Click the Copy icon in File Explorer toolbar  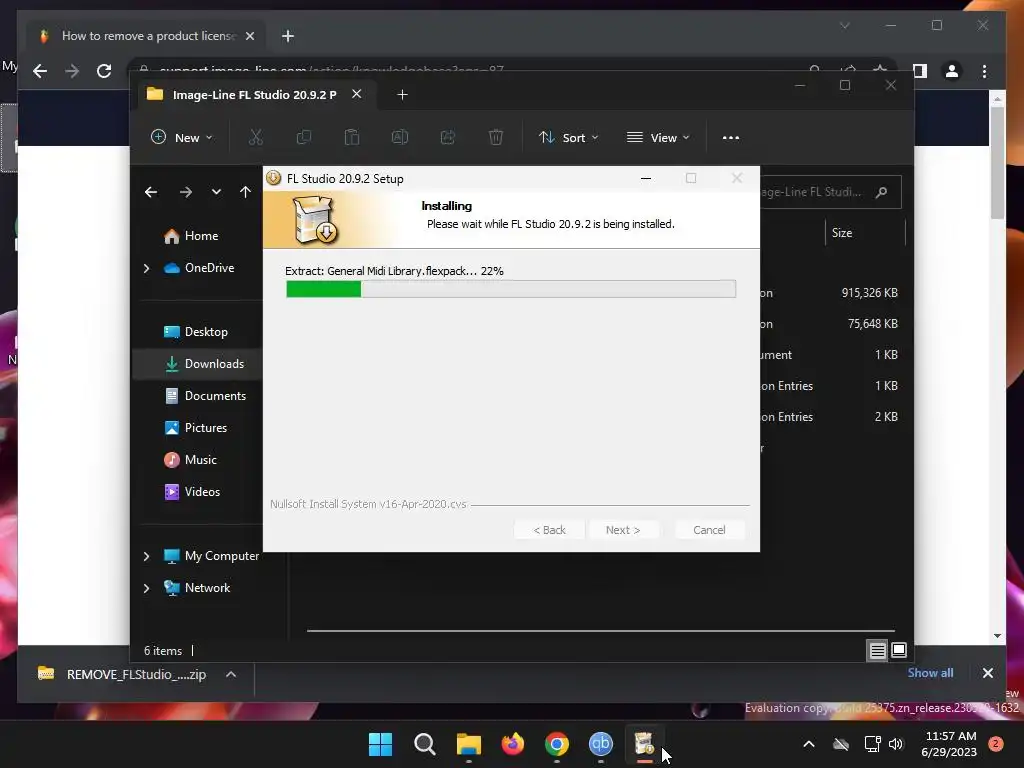point(304,137)
